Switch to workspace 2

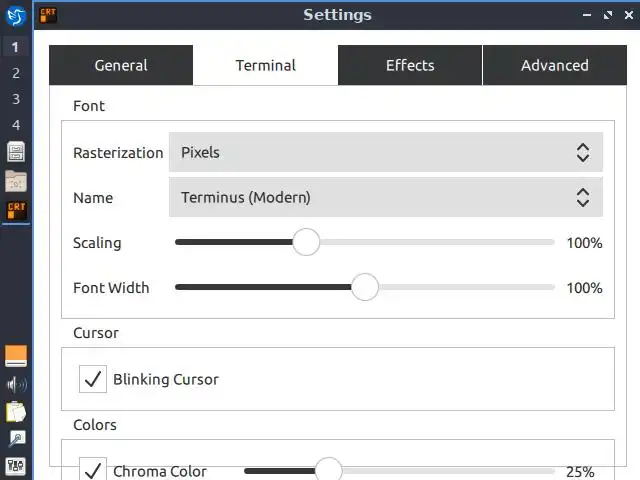coord(15,73)
